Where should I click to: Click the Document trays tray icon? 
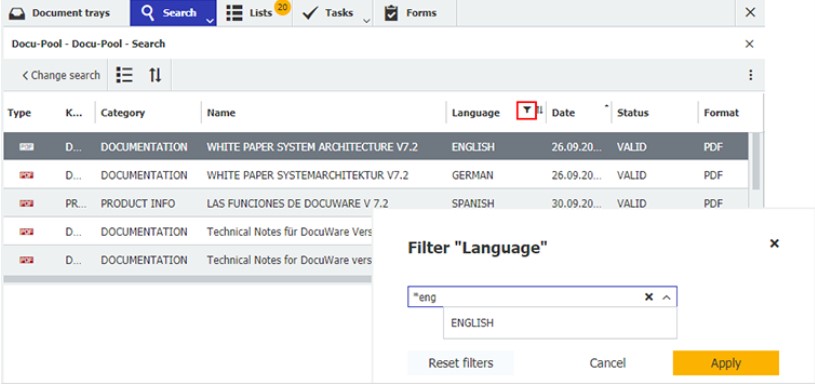coord(17,14)
